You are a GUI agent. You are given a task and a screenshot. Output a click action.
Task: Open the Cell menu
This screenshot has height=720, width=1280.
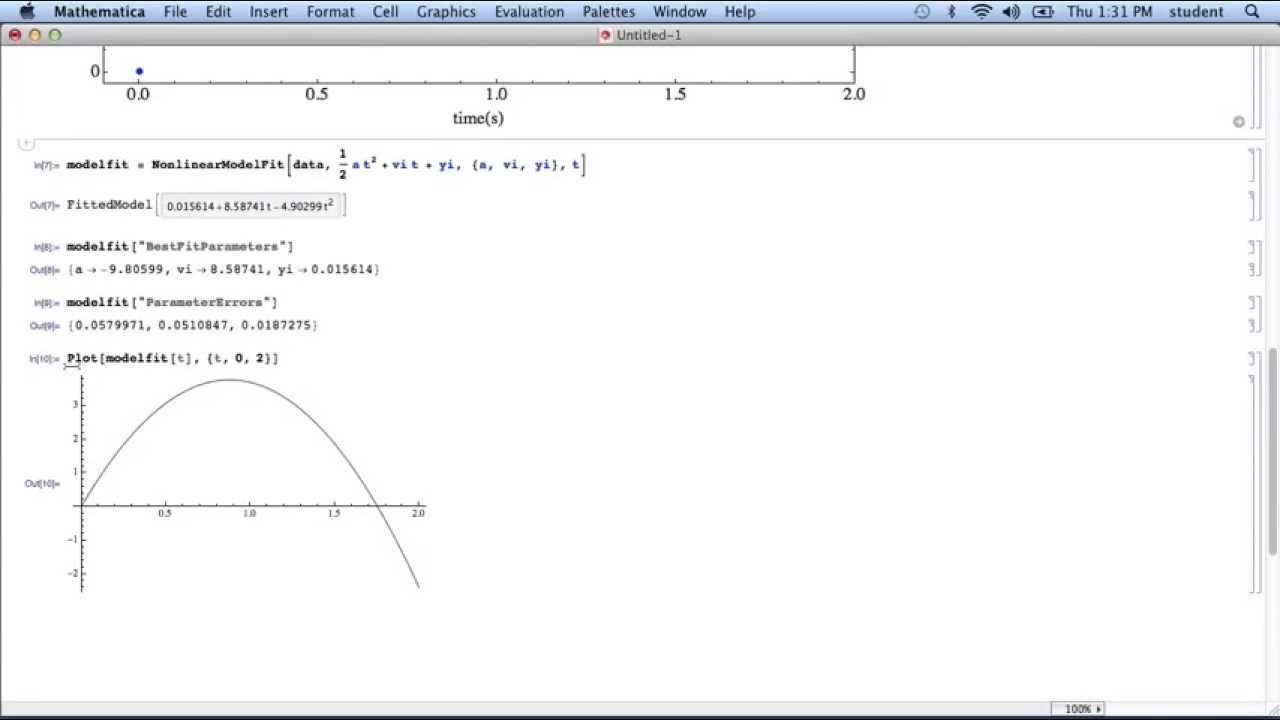tap(385, 12)
